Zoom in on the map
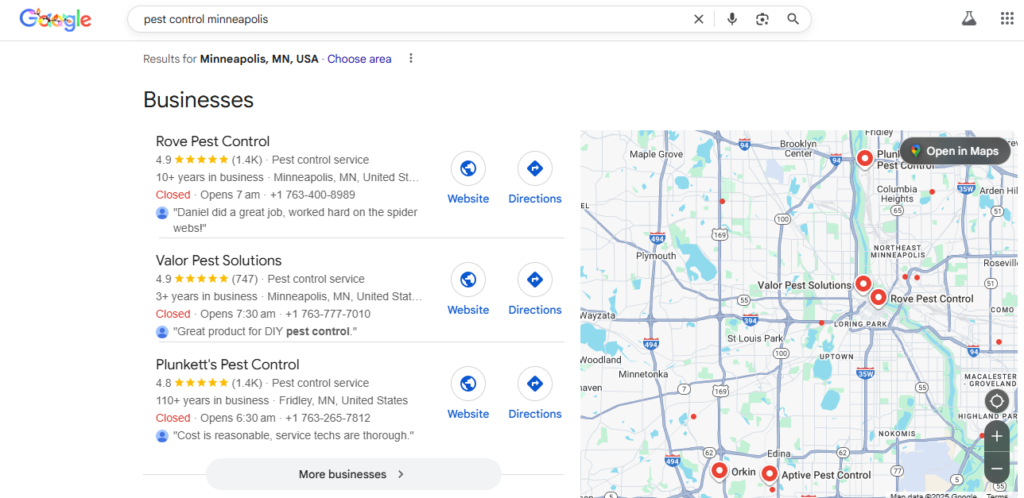 [997, 437]
